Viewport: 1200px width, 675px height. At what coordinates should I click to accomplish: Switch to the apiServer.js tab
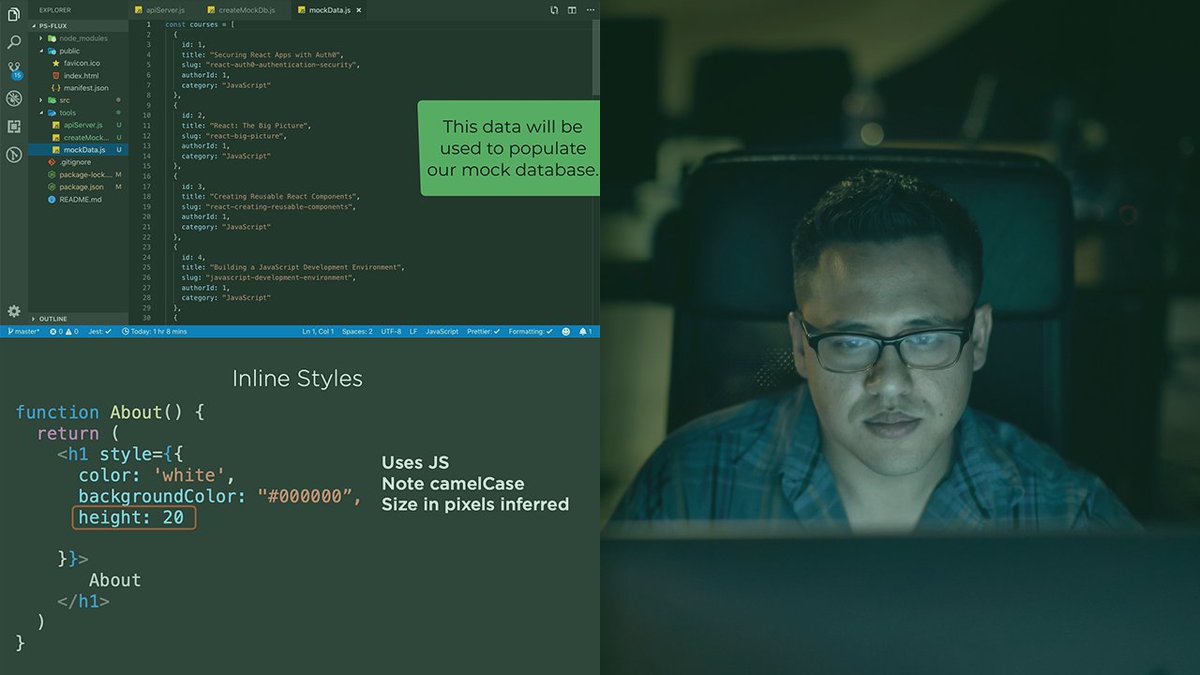pyautogui.click(x=160, y=9)
